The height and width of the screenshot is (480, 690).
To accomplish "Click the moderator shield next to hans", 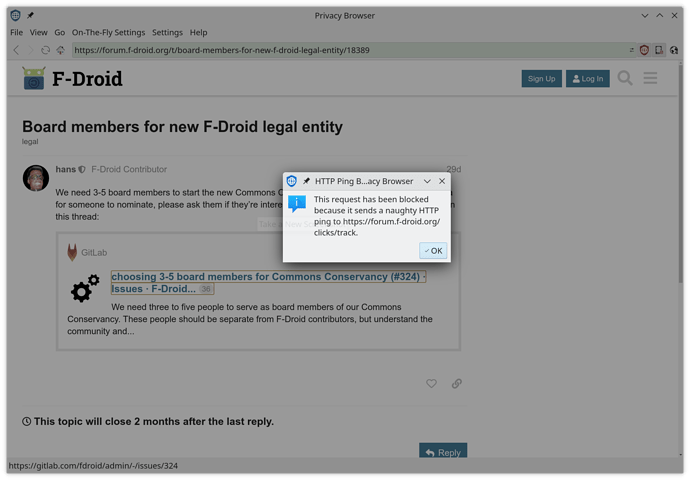I will [82, 169].
